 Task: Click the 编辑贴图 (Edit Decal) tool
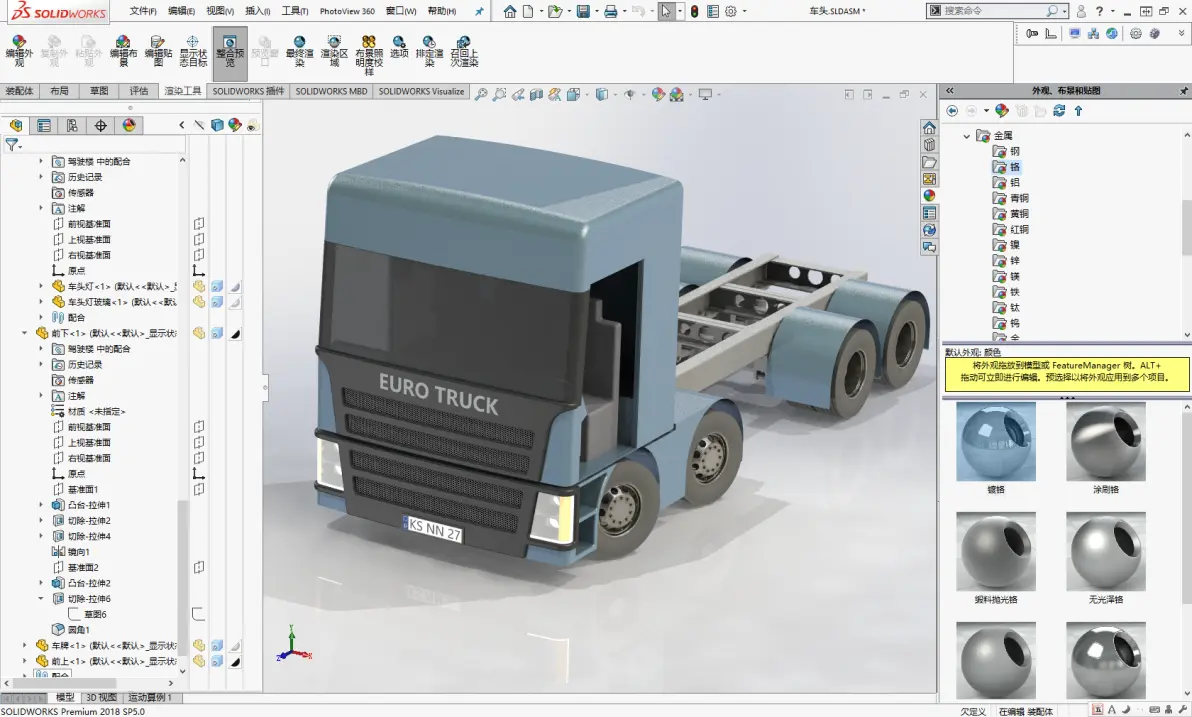[157, 51]
